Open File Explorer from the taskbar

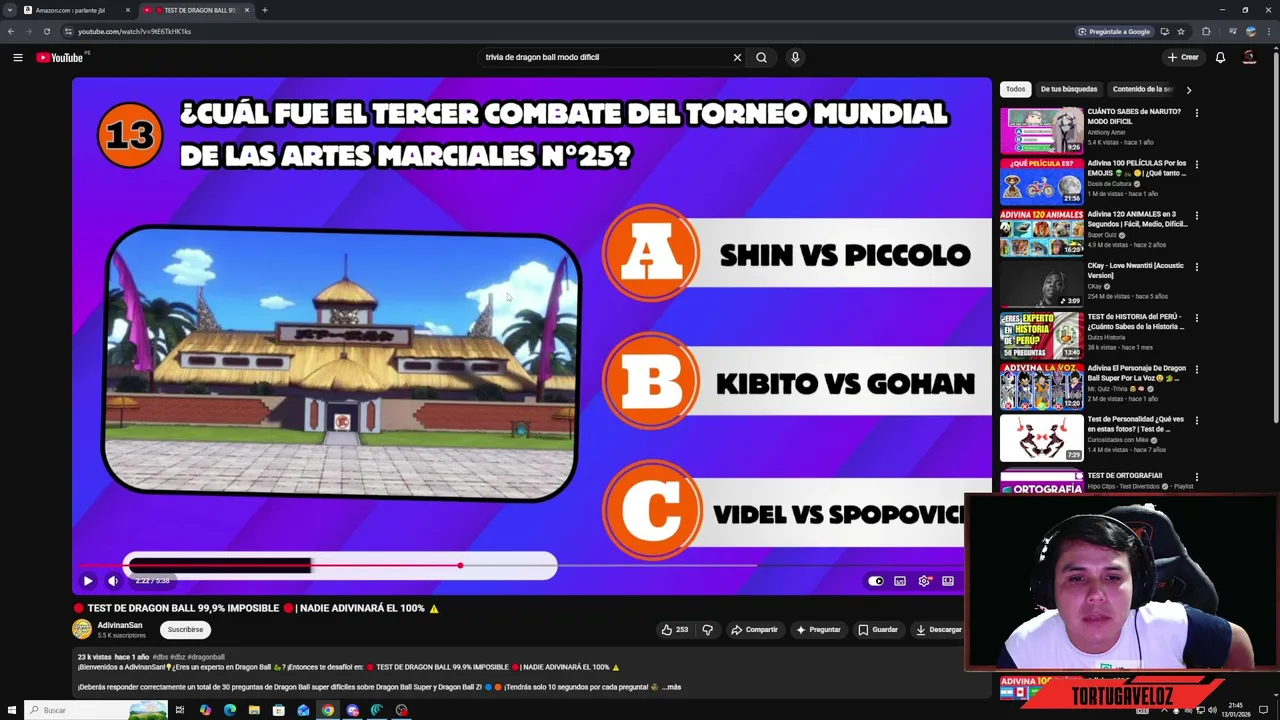(254, 710)
